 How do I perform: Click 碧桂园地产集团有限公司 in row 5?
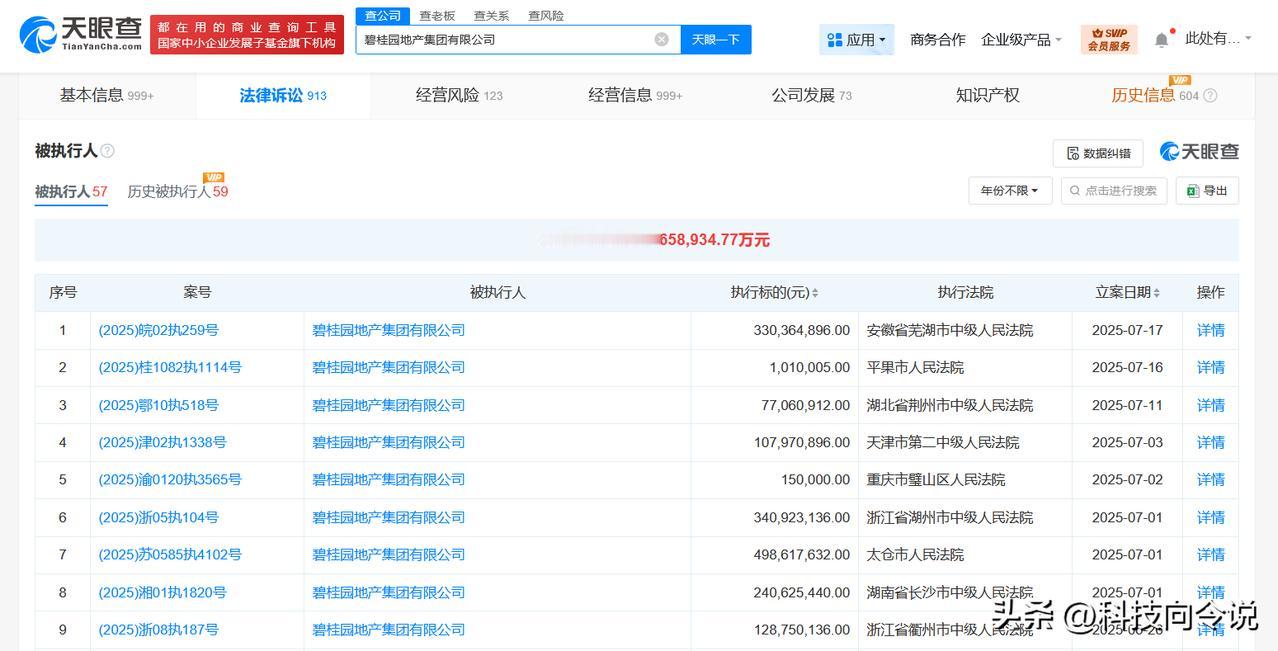(389, 480)
